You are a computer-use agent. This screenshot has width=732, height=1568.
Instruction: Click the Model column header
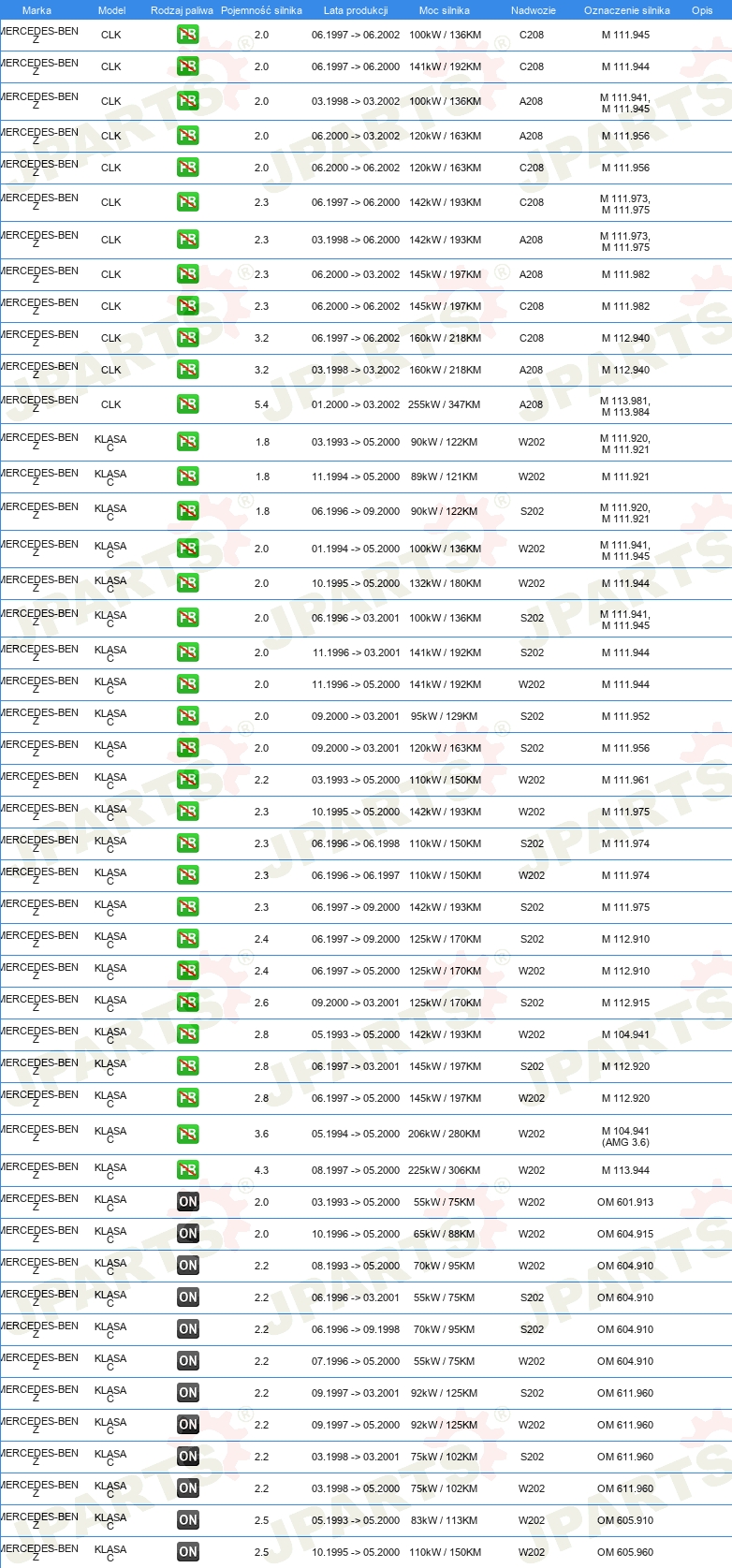coord(111,10)
